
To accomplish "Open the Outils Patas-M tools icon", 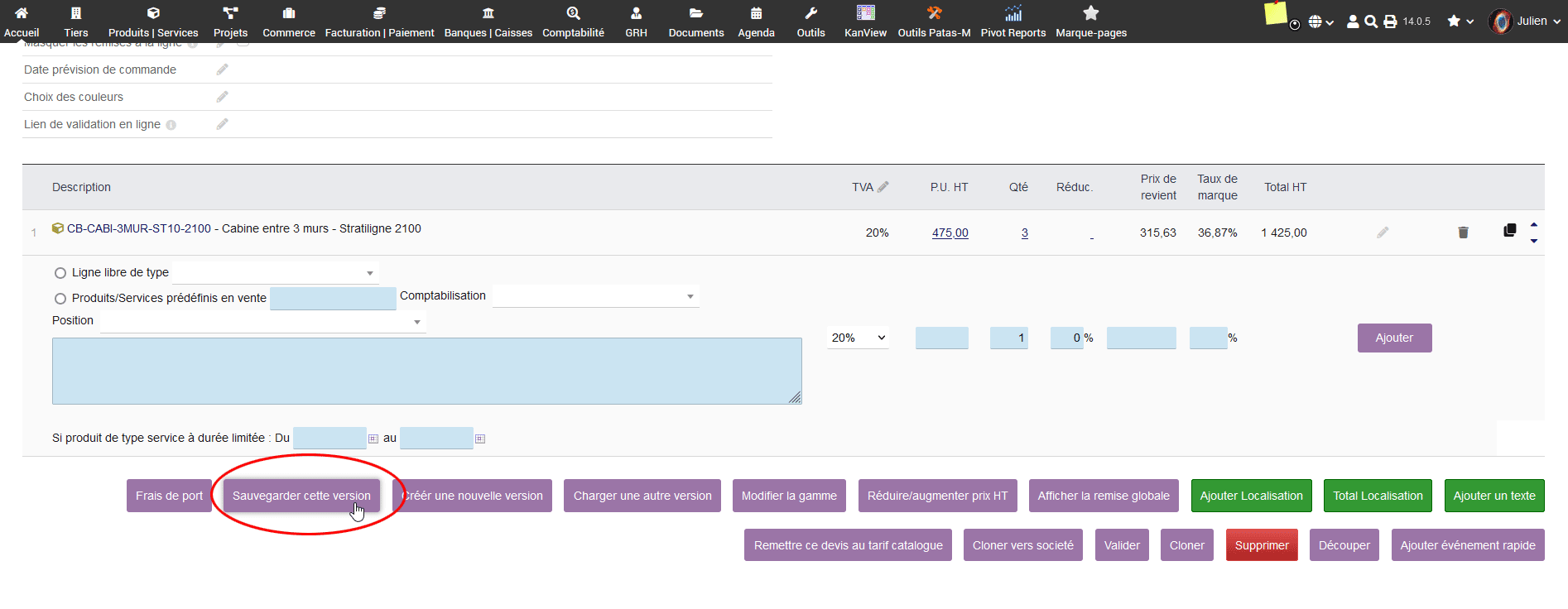I will point(934,12).
